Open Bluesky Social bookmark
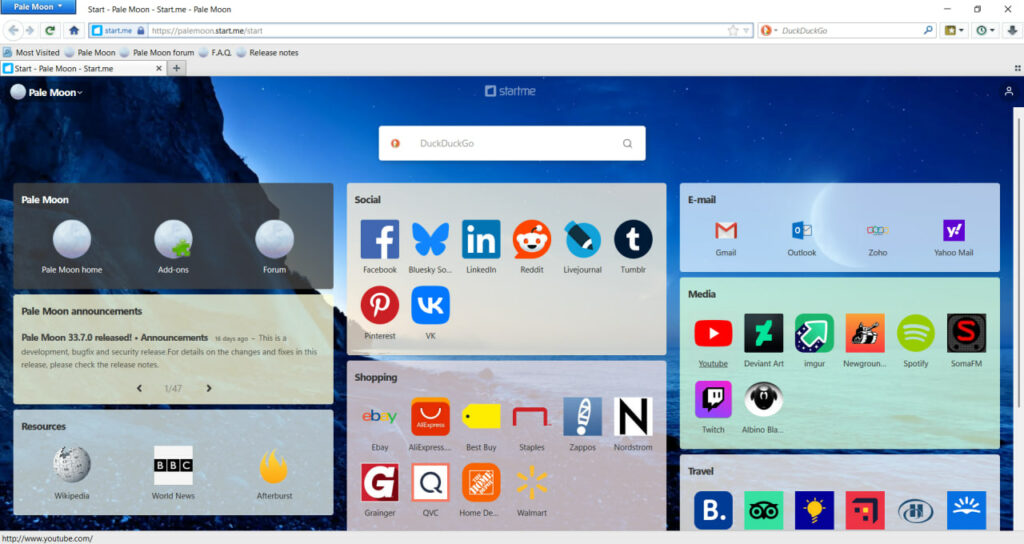The width and height of the screenshot is (1024, 544). pyautogui.click(x=430, y=239)
